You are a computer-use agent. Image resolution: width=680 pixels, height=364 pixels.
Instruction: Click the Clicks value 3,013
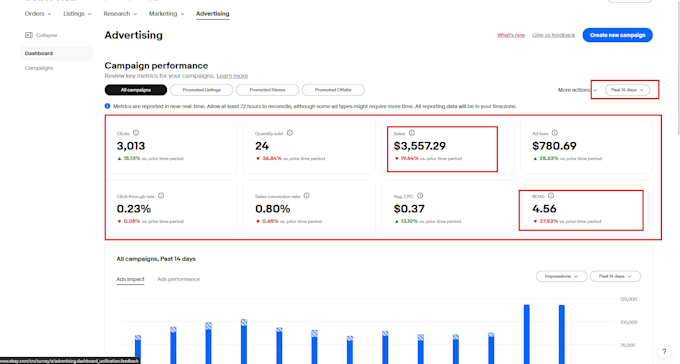pos(131,146)
